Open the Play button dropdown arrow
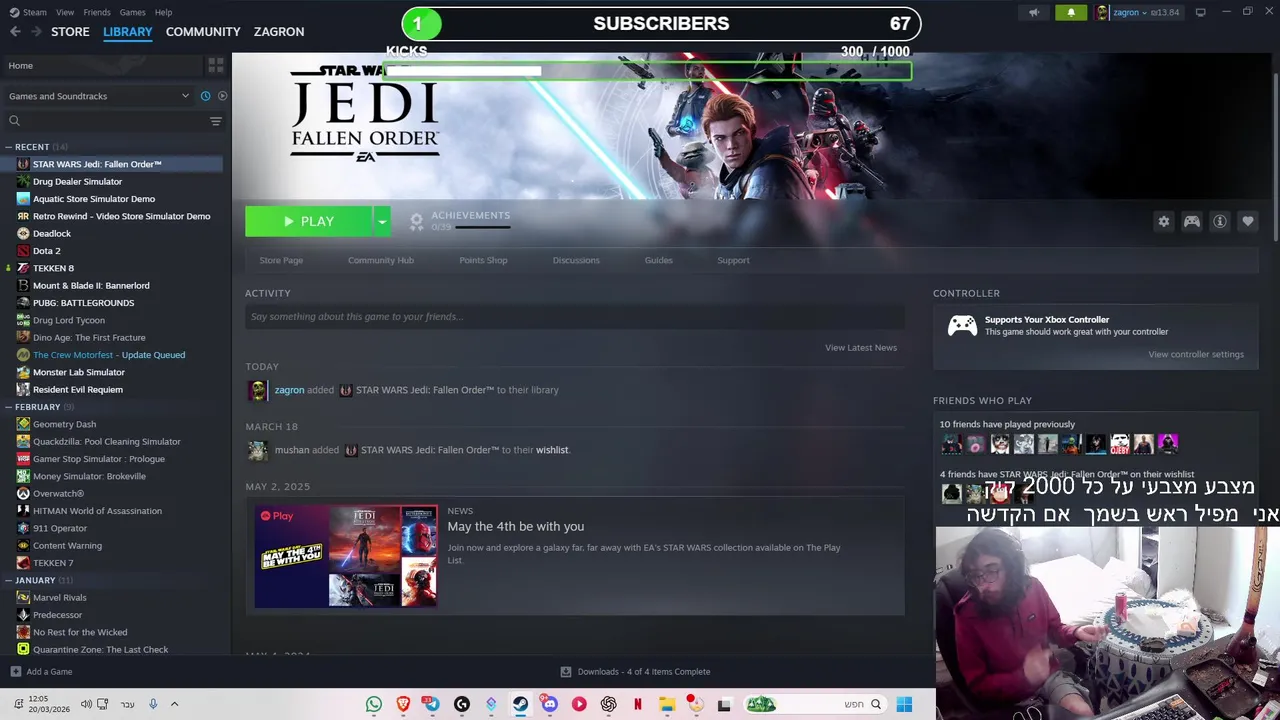This screenshot has width=1280, height=720. (381, 222)
